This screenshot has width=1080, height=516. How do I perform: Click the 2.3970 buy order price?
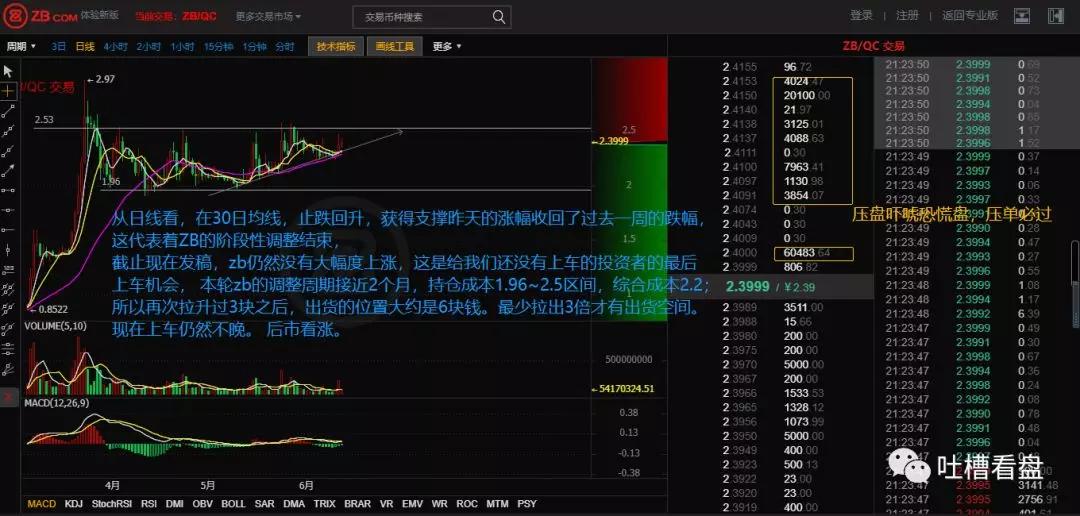(x=740, y=364)
